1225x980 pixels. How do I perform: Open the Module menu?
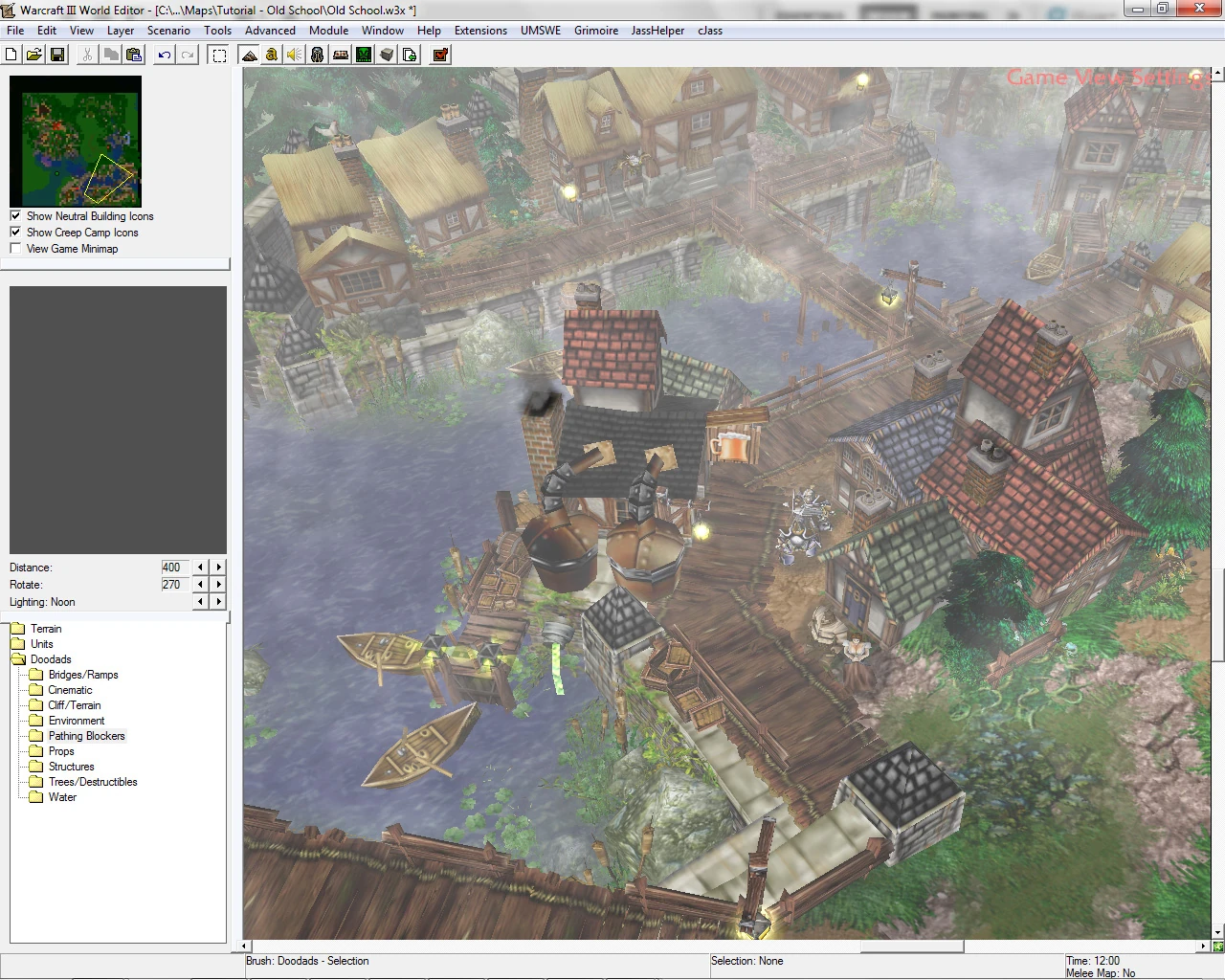(328, 31)
